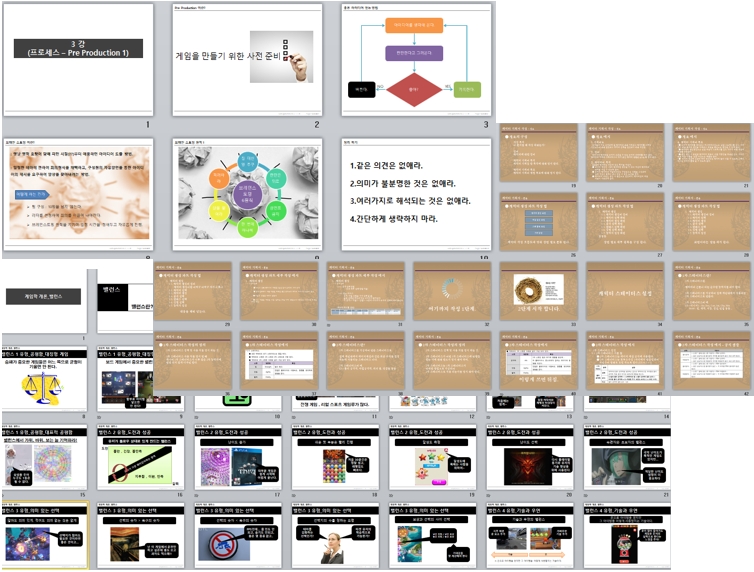The width and height of the screenshot is (754, 572).
Task: Click the black box in the flowchart slide
Action: click(361, 90)
